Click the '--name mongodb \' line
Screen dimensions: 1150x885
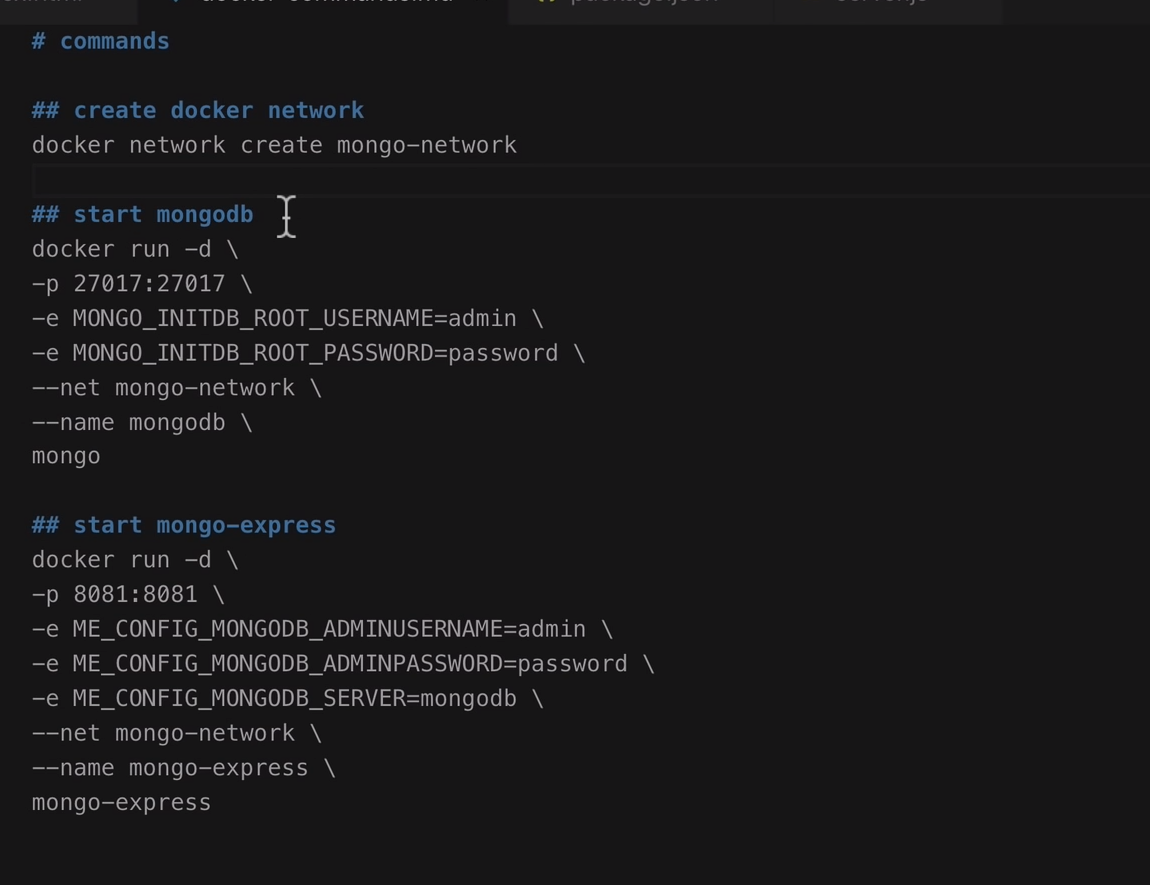(x=142, y=422)
